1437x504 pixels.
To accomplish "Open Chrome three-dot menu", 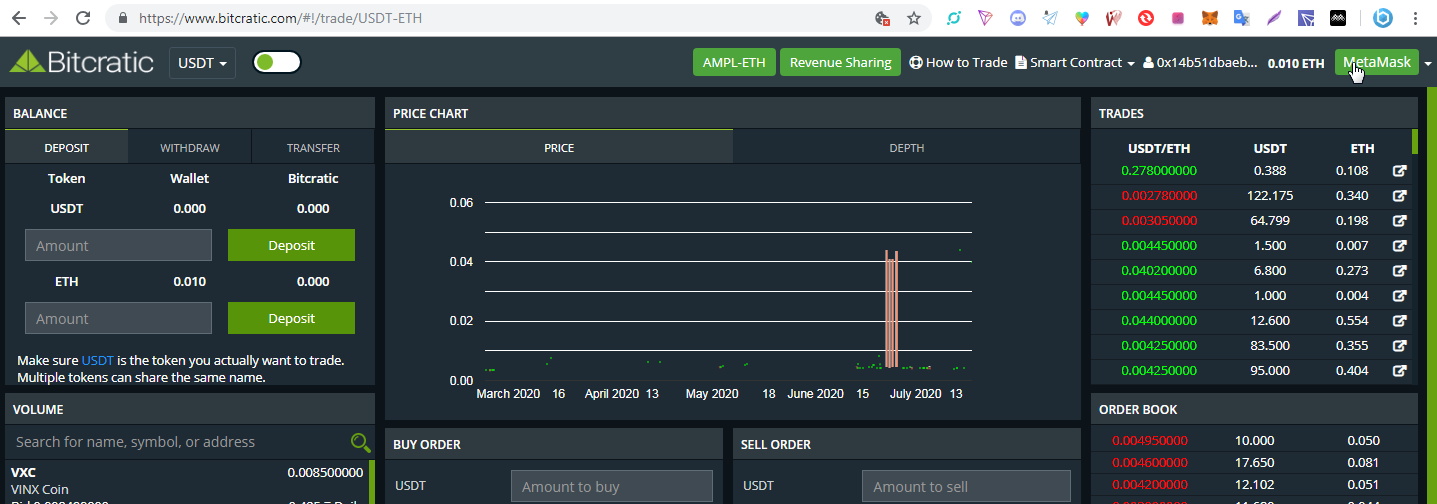I will tap(1416, 18).
